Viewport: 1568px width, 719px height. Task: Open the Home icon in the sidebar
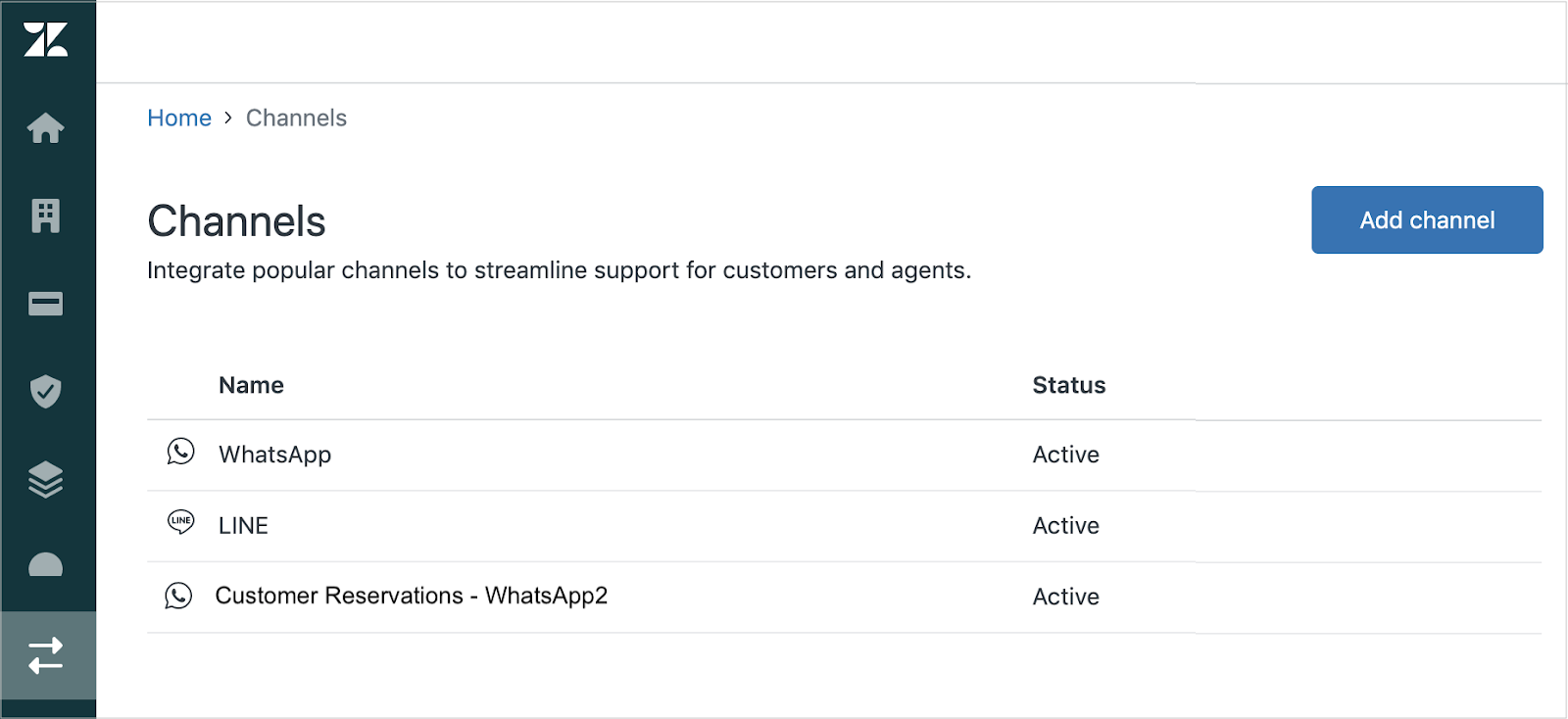click(46, 127)
